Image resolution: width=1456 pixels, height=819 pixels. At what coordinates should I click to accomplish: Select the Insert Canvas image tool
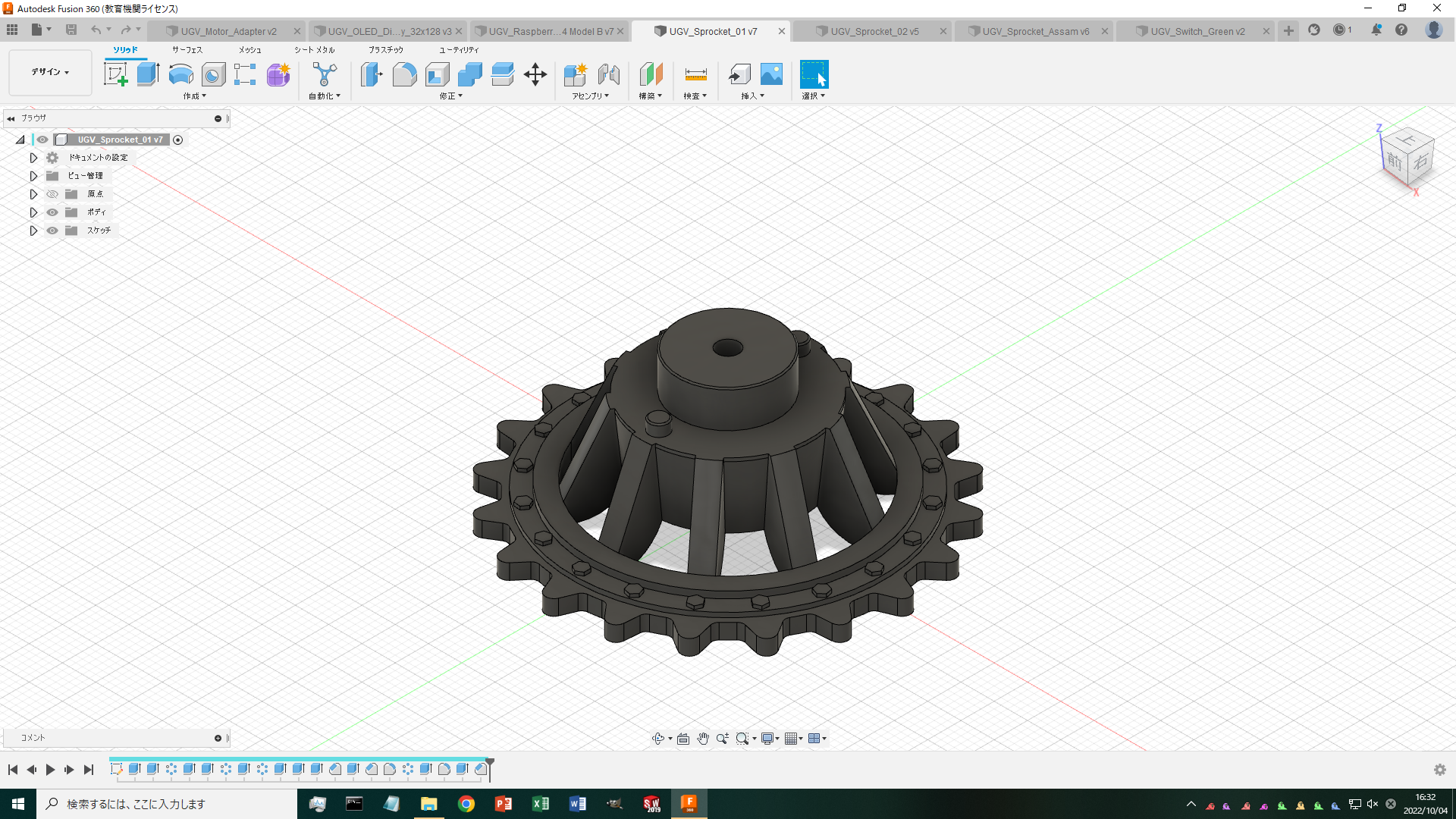pyautogui.click(x=771, y=74)
